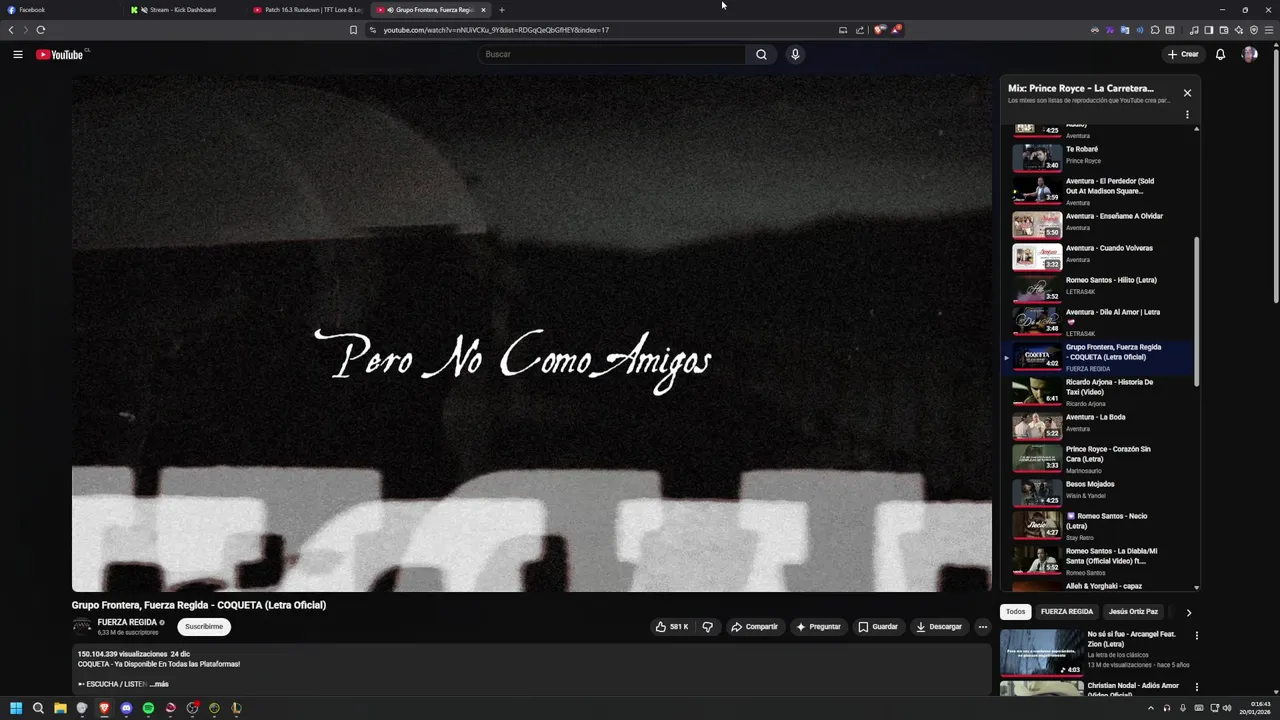Subscribe with the Suscribirme button
Viewport: 1280px width, 720px height.
[x=204, y=627]
